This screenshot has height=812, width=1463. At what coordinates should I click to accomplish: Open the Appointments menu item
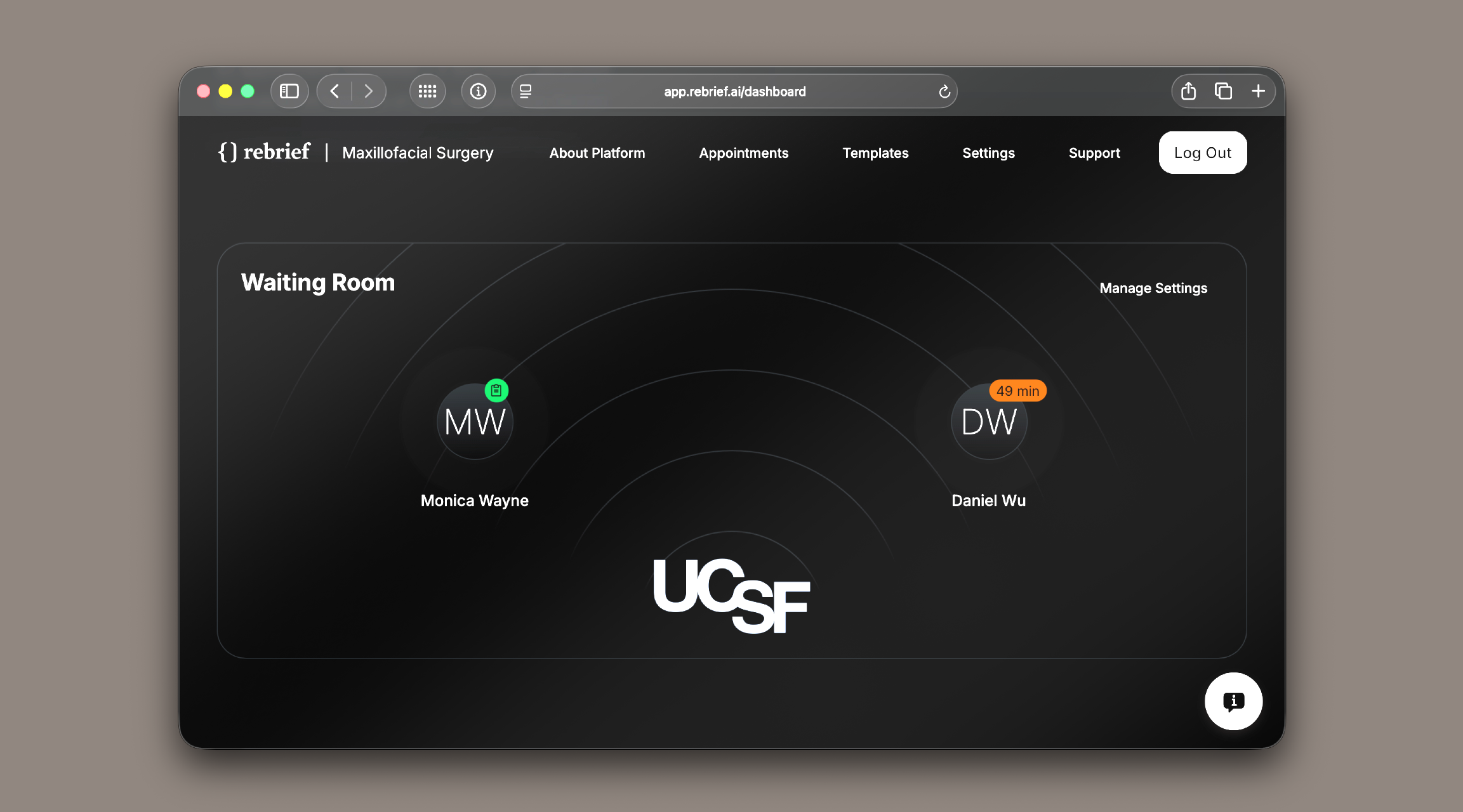743,153
